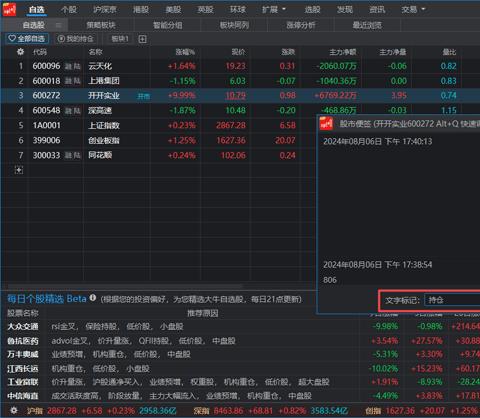Click the logo icon in the 股市便签 popup title
The height and width of the screenshot is (418, 480).
tap(326, 124)
